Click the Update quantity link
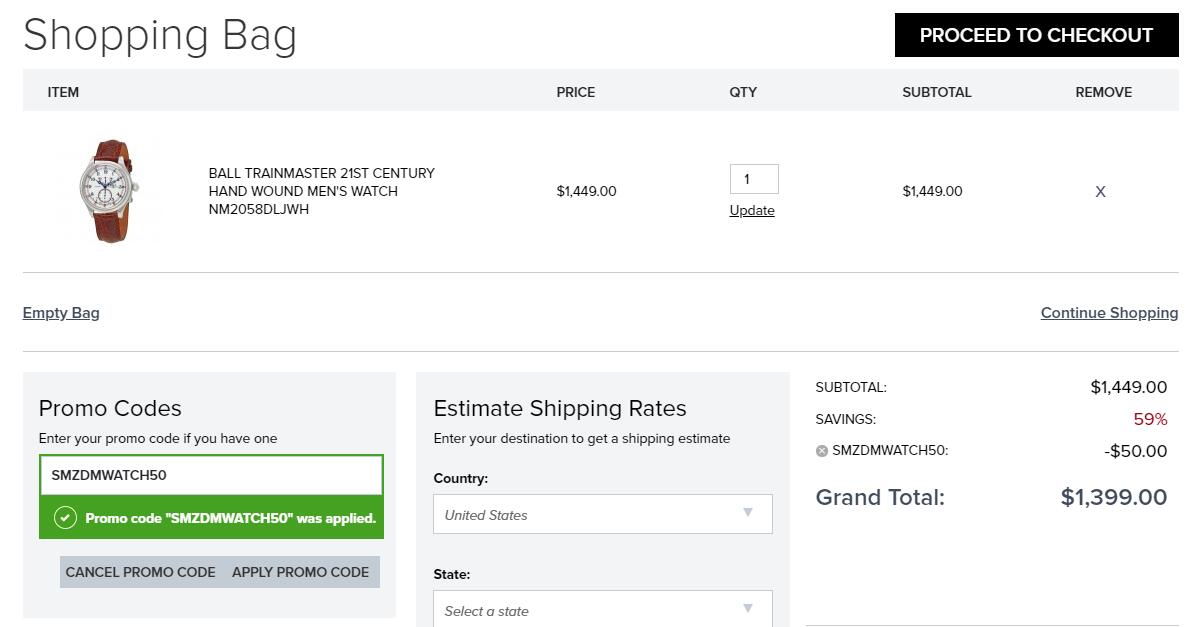 [x=752, y=210]
